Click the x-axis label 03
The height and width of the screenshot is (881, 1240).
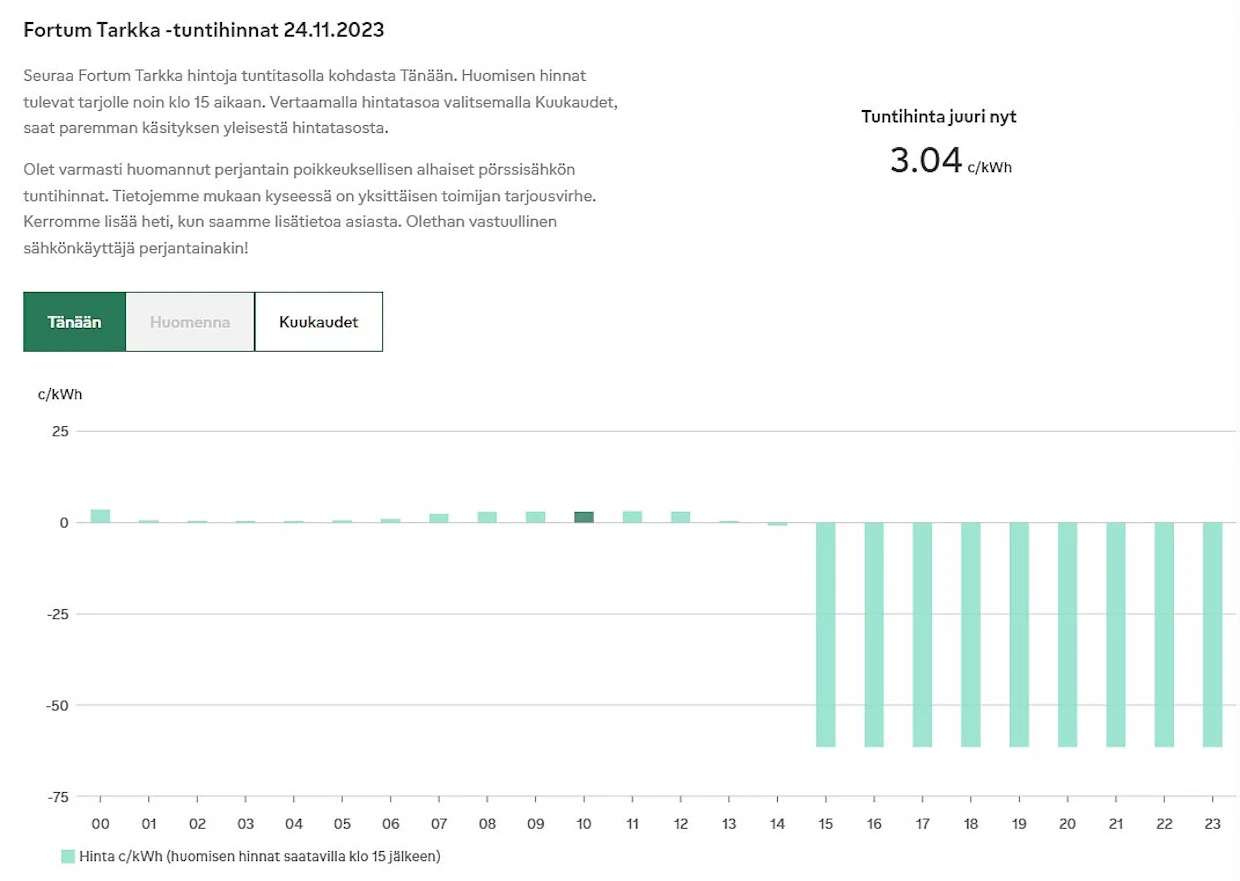tap(245, 825)
